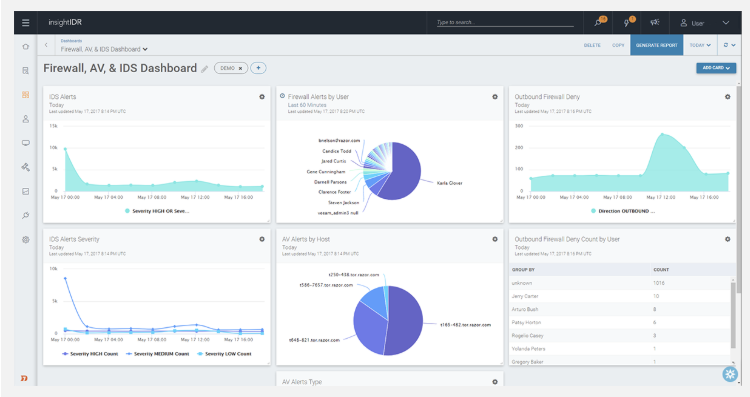Click the GENERATE REPORT button
The height and width of the screenshot is (397, 750).
(657, 45)
